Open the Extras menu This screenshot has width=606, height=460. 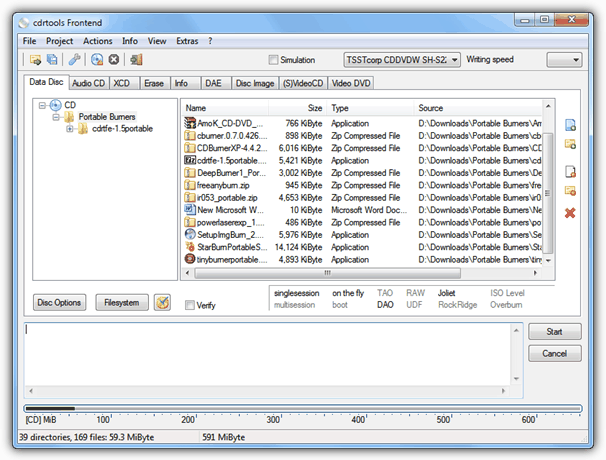pos(187,41)
